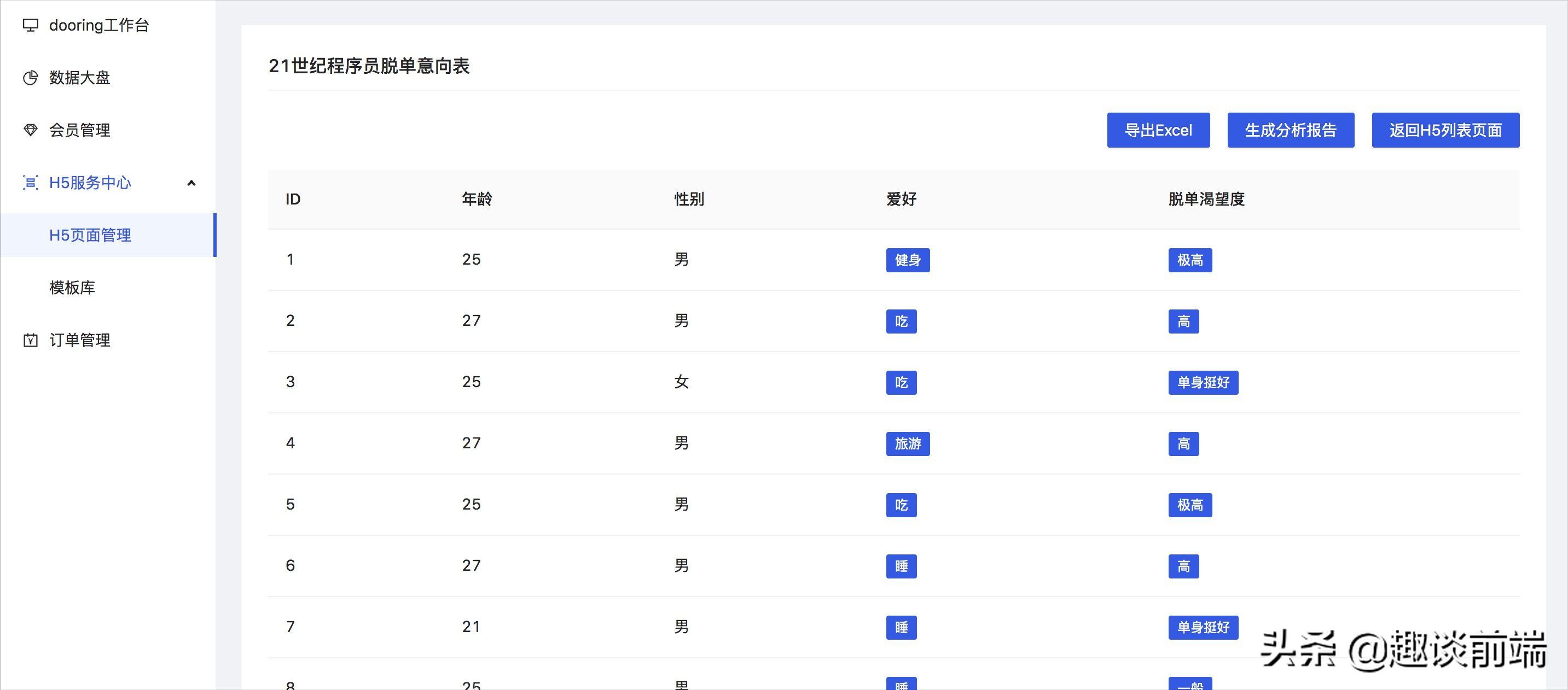Click the age 25 cell in row 3

tap(471, 382)
